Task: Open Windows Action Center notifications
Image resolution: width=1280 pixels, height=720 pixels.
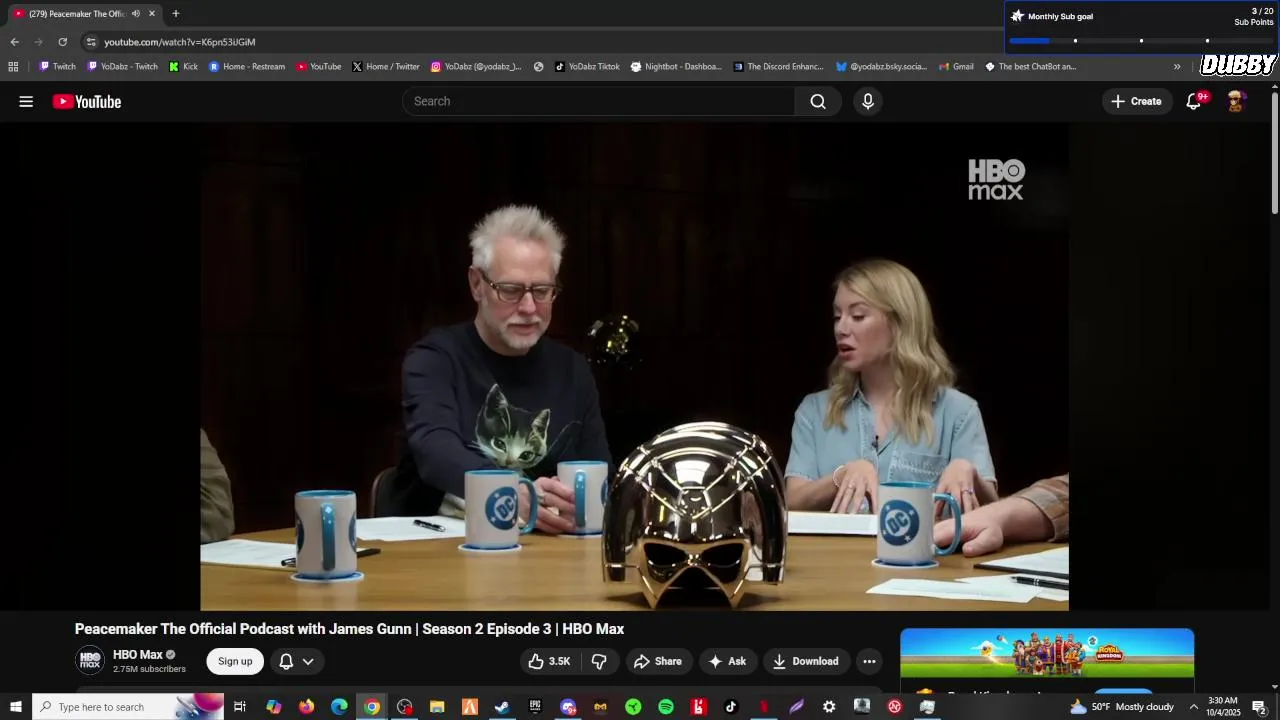Action: click(1260, 707)
